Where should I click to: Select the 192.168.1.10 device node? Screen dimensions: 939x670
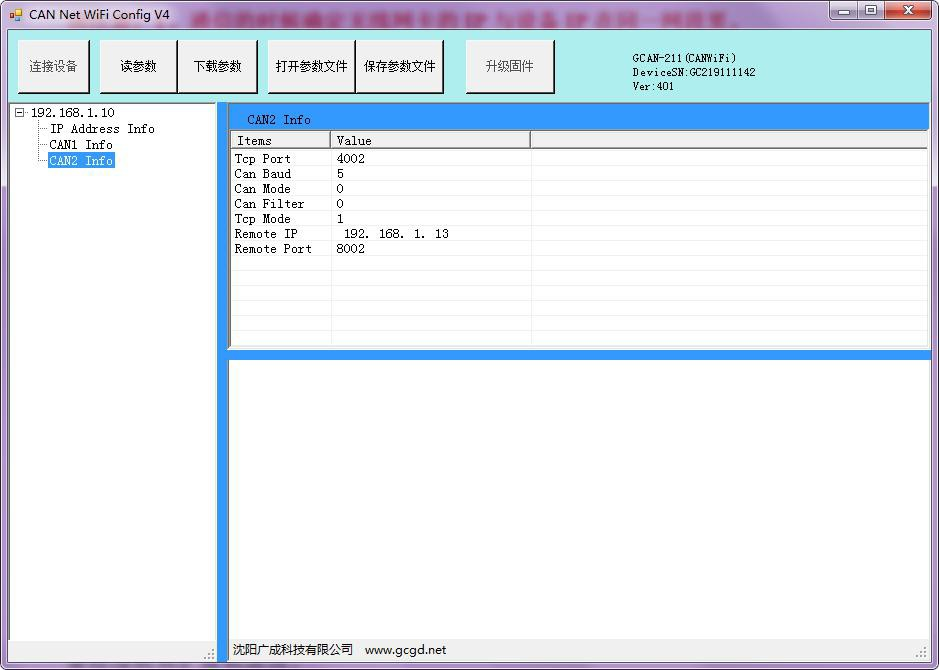pyautogui.click(x=72, y=113)
